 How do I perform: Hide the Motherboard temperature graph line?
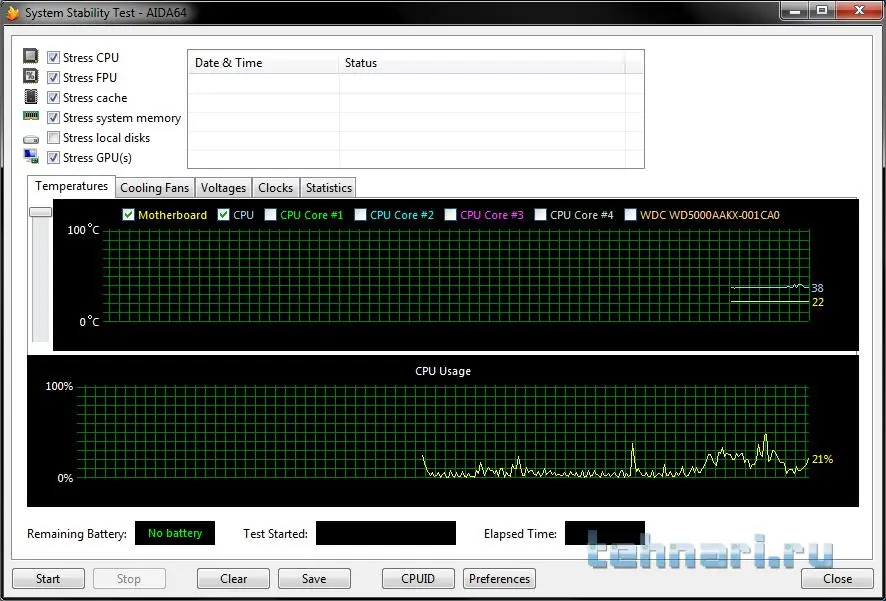click(x=128, y=215)
